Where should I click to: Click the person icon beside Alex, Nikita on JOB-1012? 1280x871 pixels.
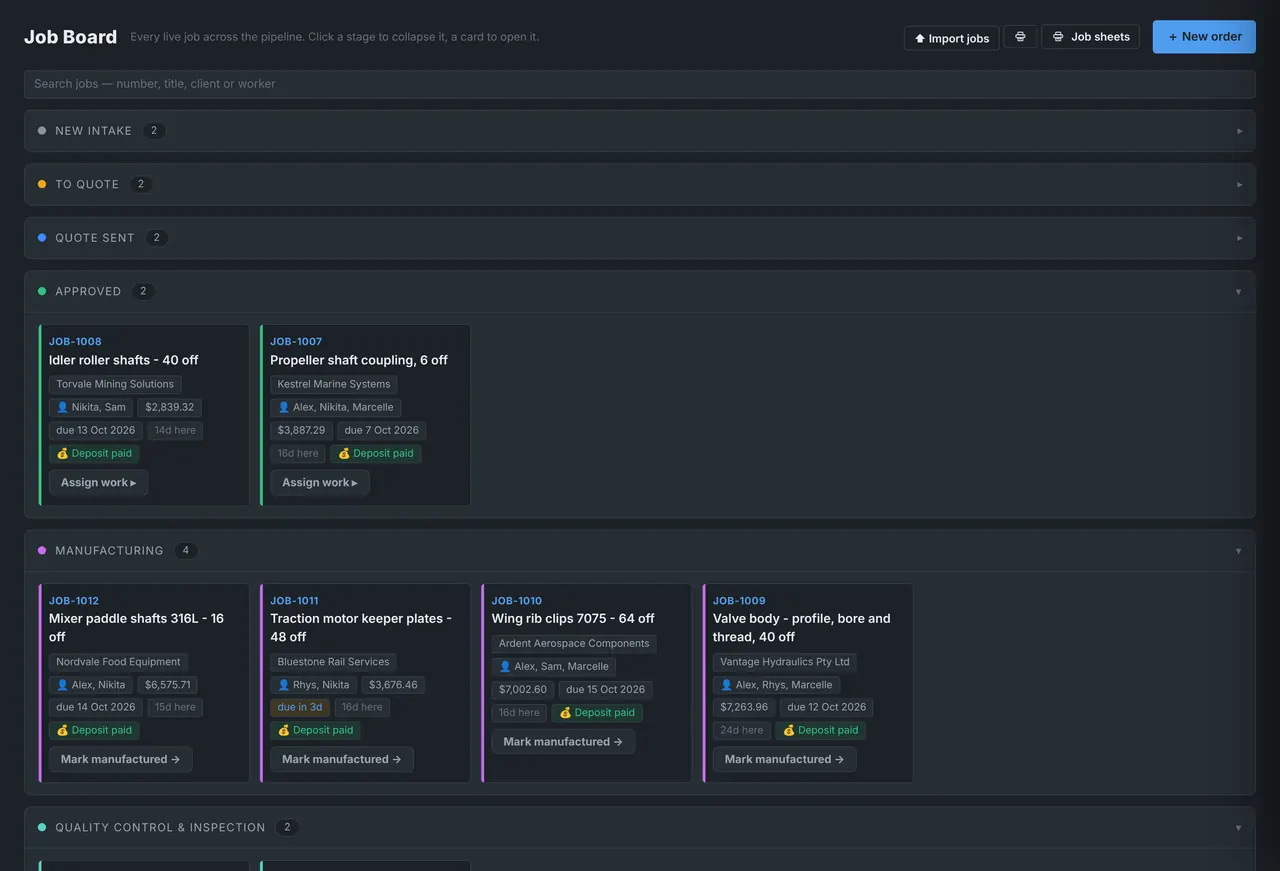(62, 685)
